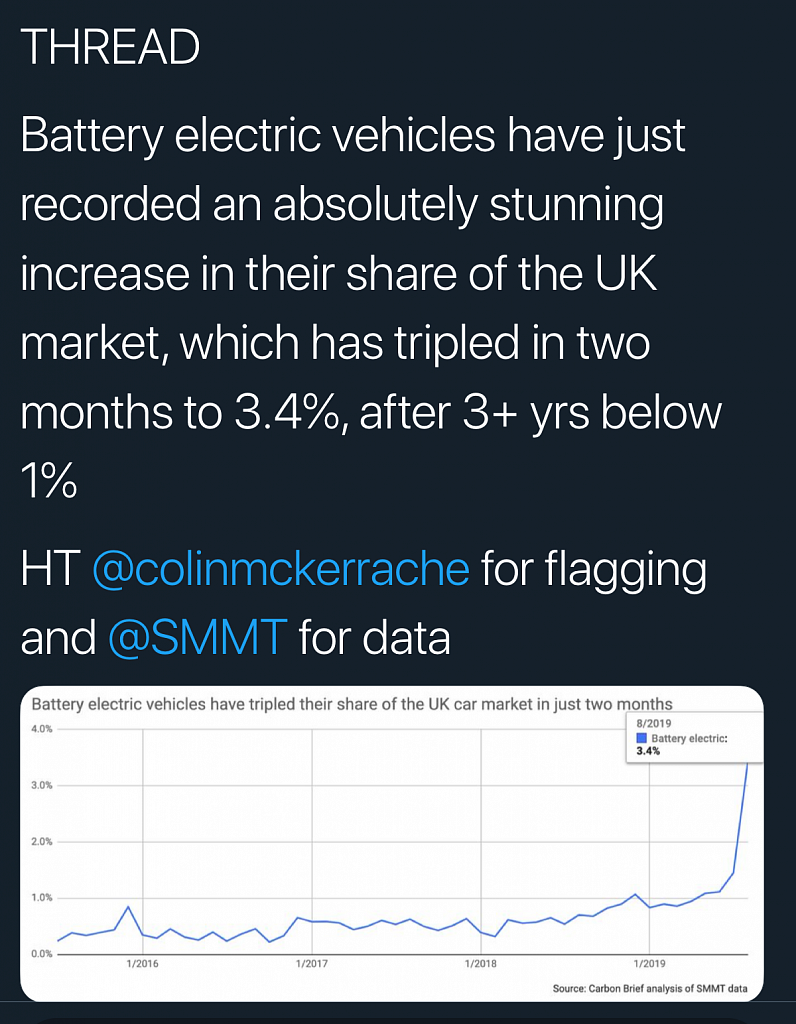Select the 1/2019 x-axis label
The image size is (796, 1024).
[650, 963]
